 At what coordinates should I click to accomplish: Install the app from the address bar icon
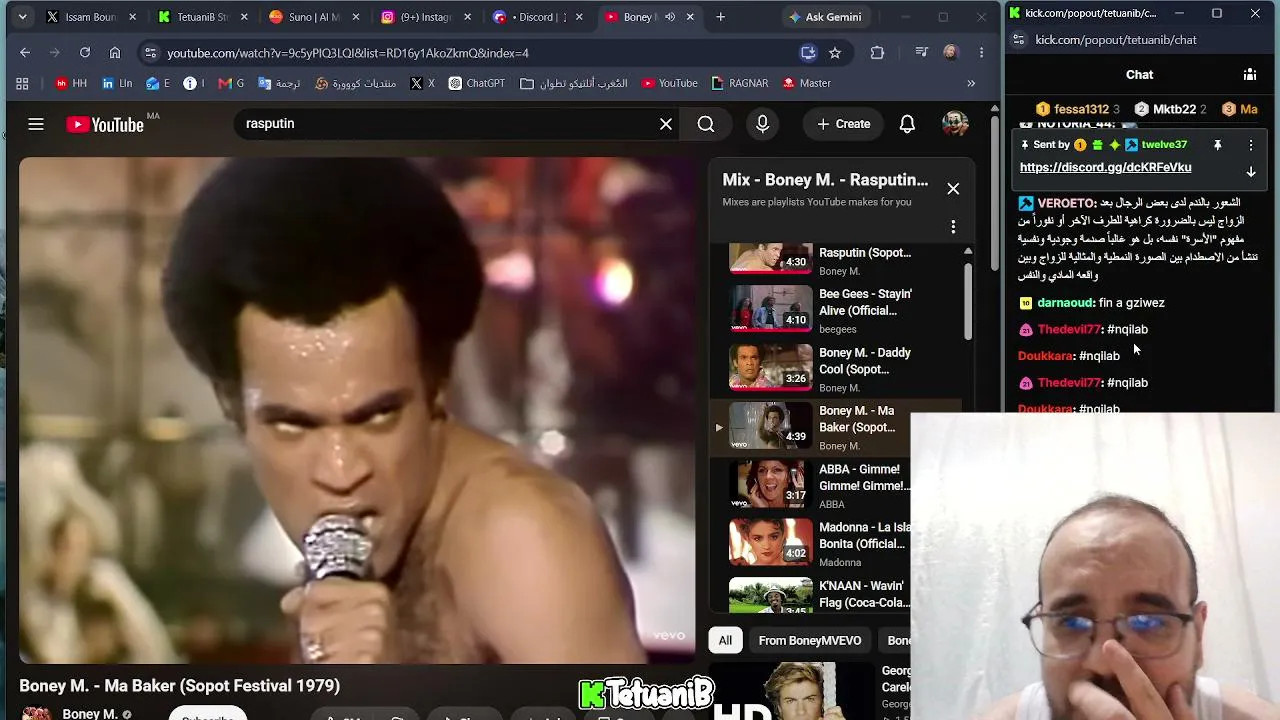(808, 53)
